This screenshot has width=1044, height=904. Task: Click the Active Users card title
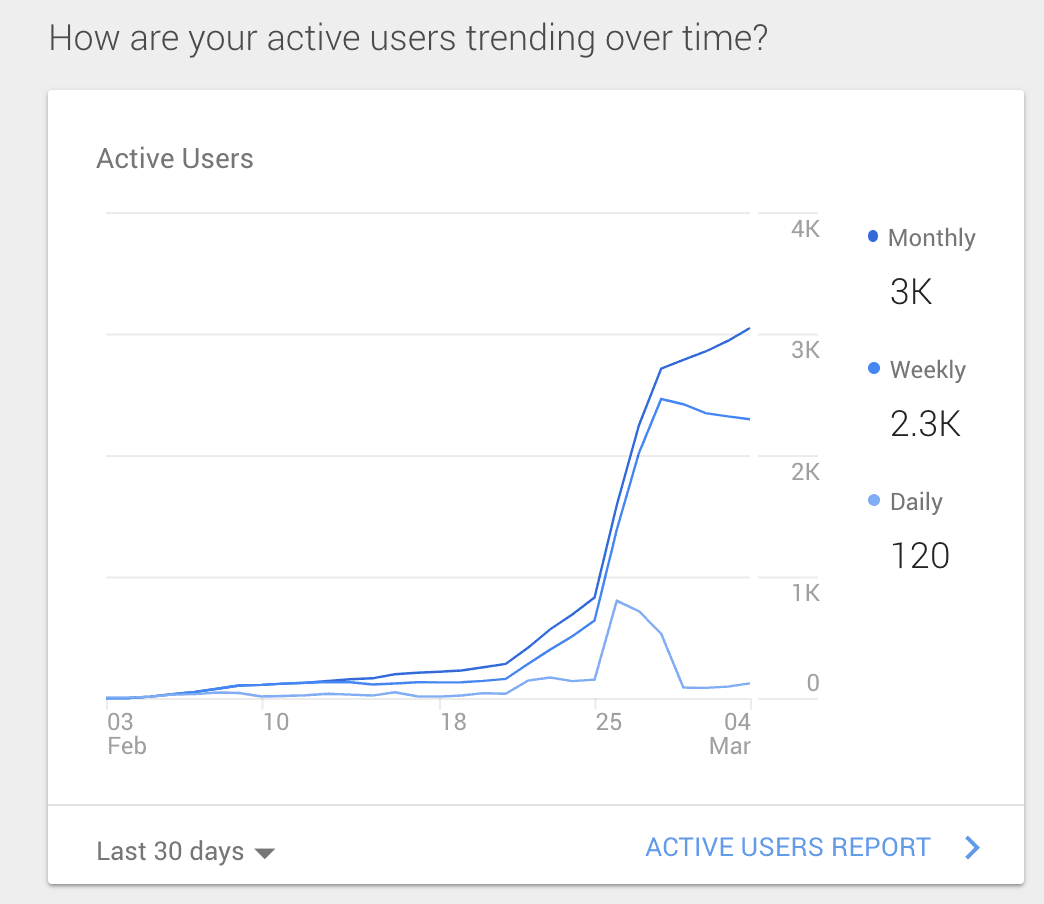tap(175, 159)
